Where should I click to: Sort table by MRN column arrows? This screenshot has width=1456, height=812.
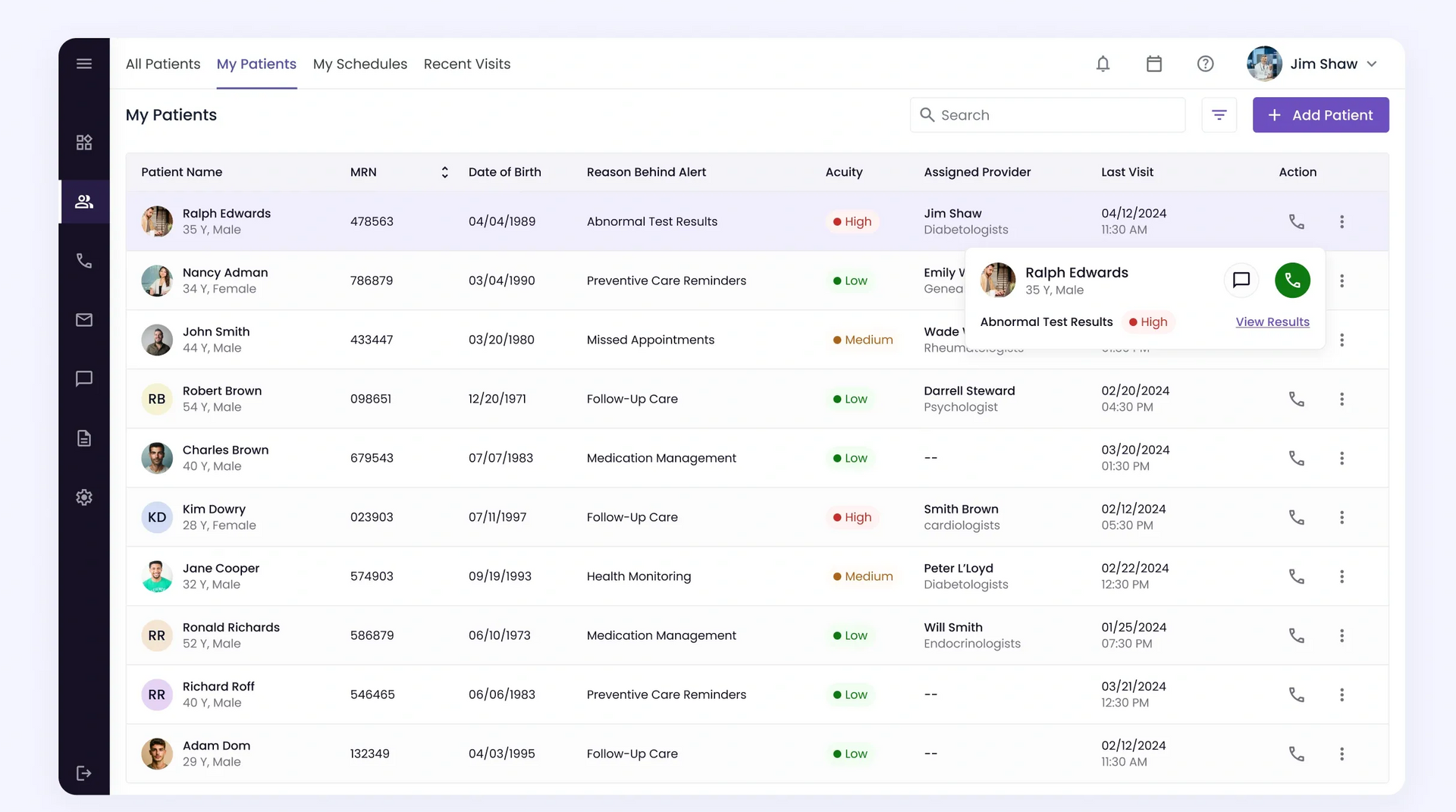coord(444,172)
